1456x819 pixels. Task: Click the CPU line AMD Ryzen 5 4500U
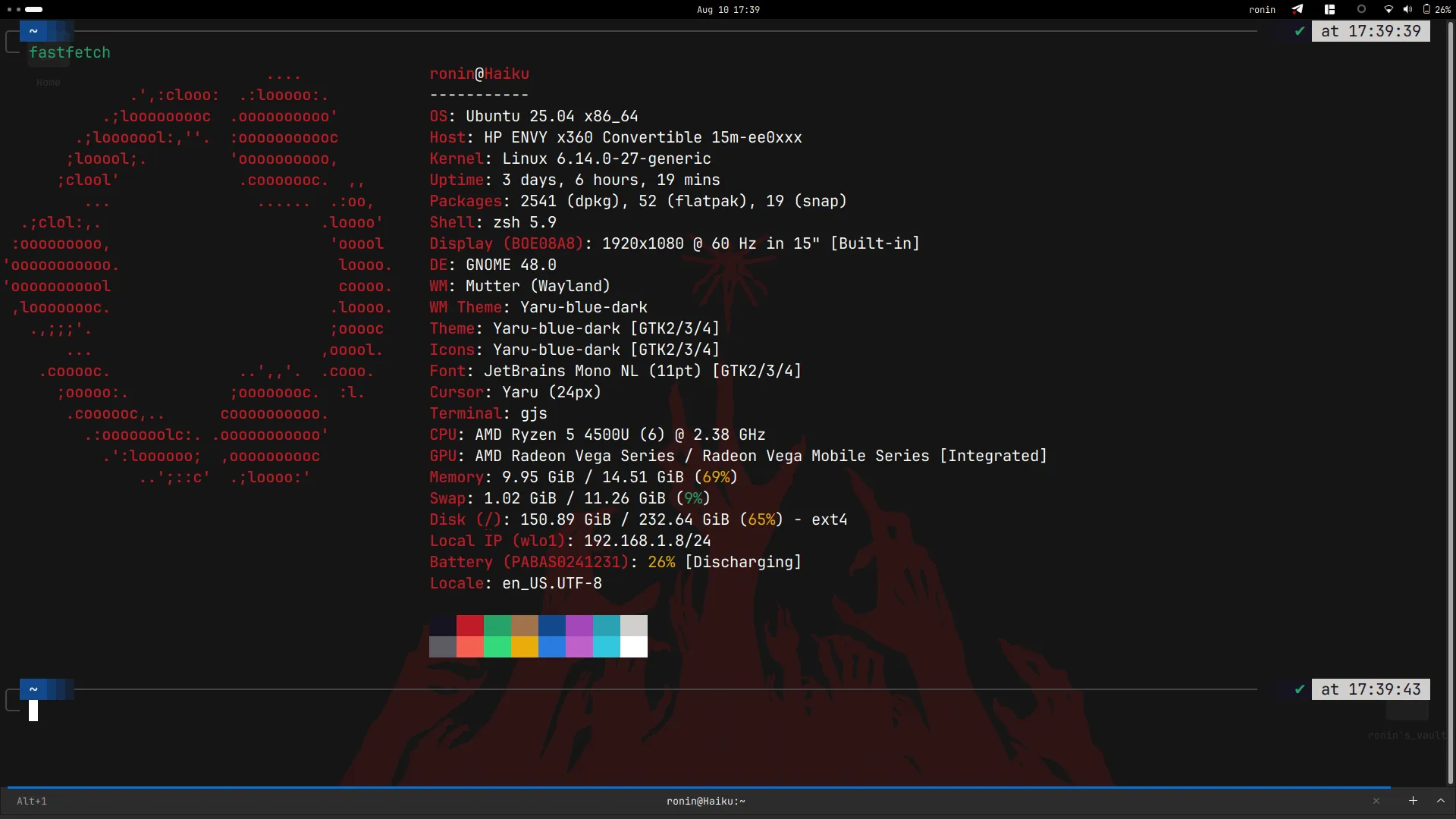pyautogui.click(x=598, y=435)
